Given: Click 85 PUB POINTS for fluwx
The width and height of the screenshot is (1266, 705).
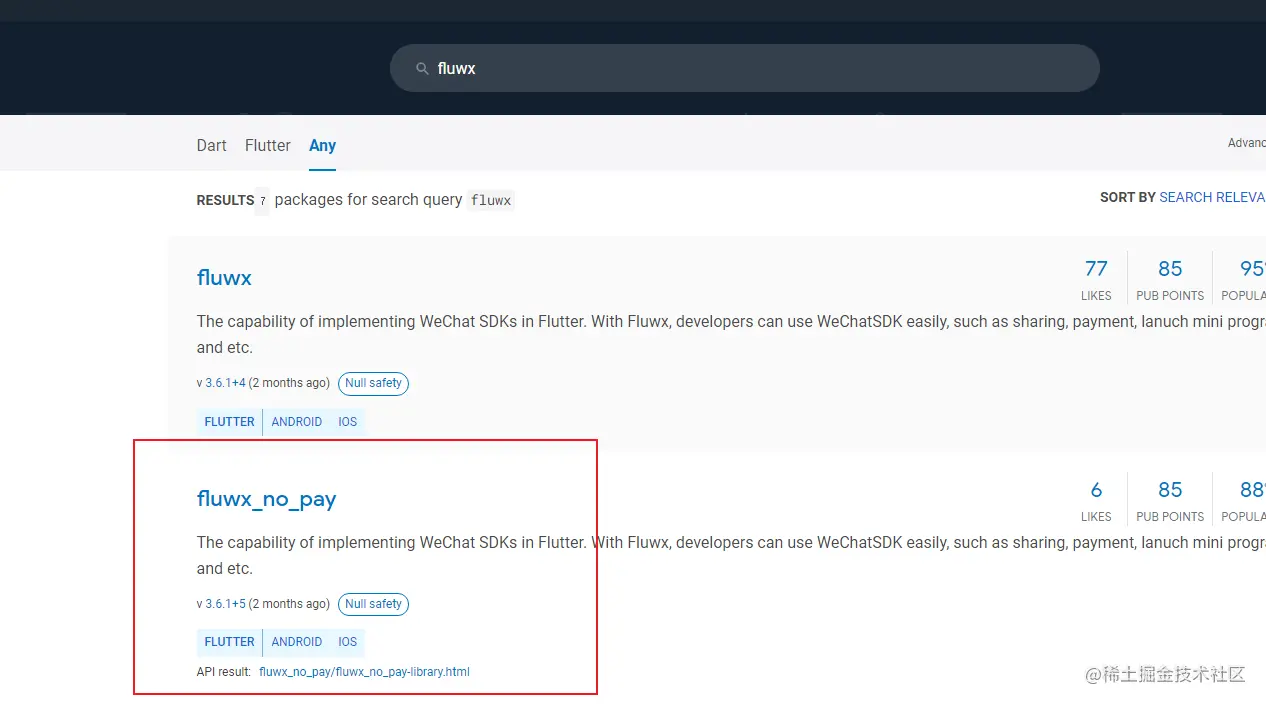Looking at the screenshot, I should pyautogui.click(x=1170, y=268).
